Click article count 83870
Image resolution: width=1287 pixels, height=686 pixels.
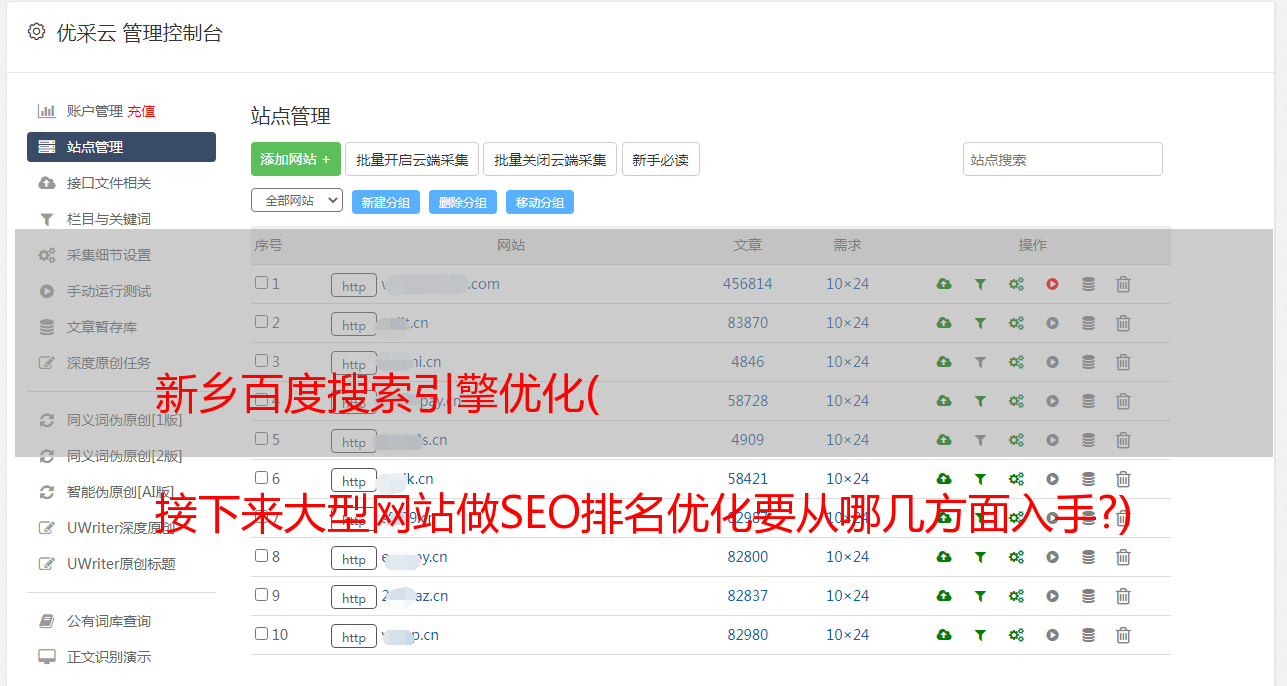click(748, 323)
